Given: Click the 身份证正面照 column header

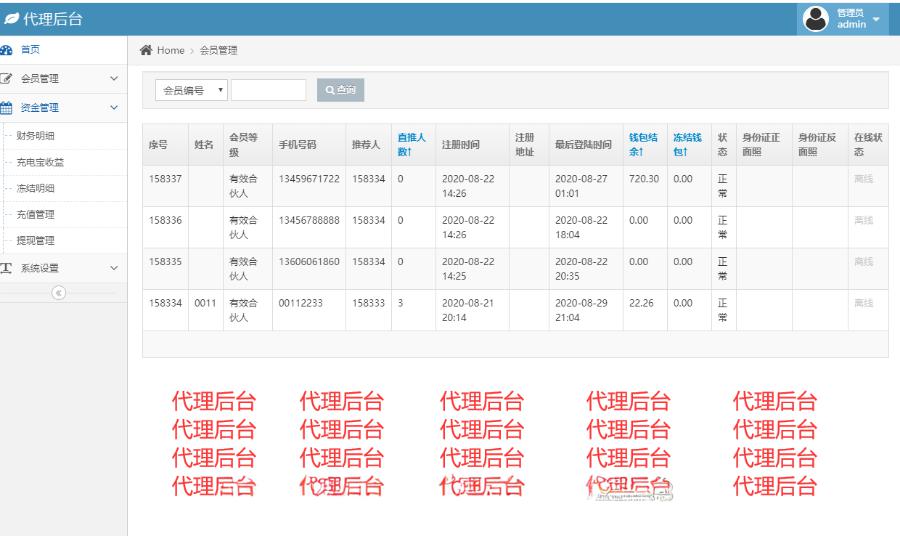Looking at the screenshot, I should [761, 145].
